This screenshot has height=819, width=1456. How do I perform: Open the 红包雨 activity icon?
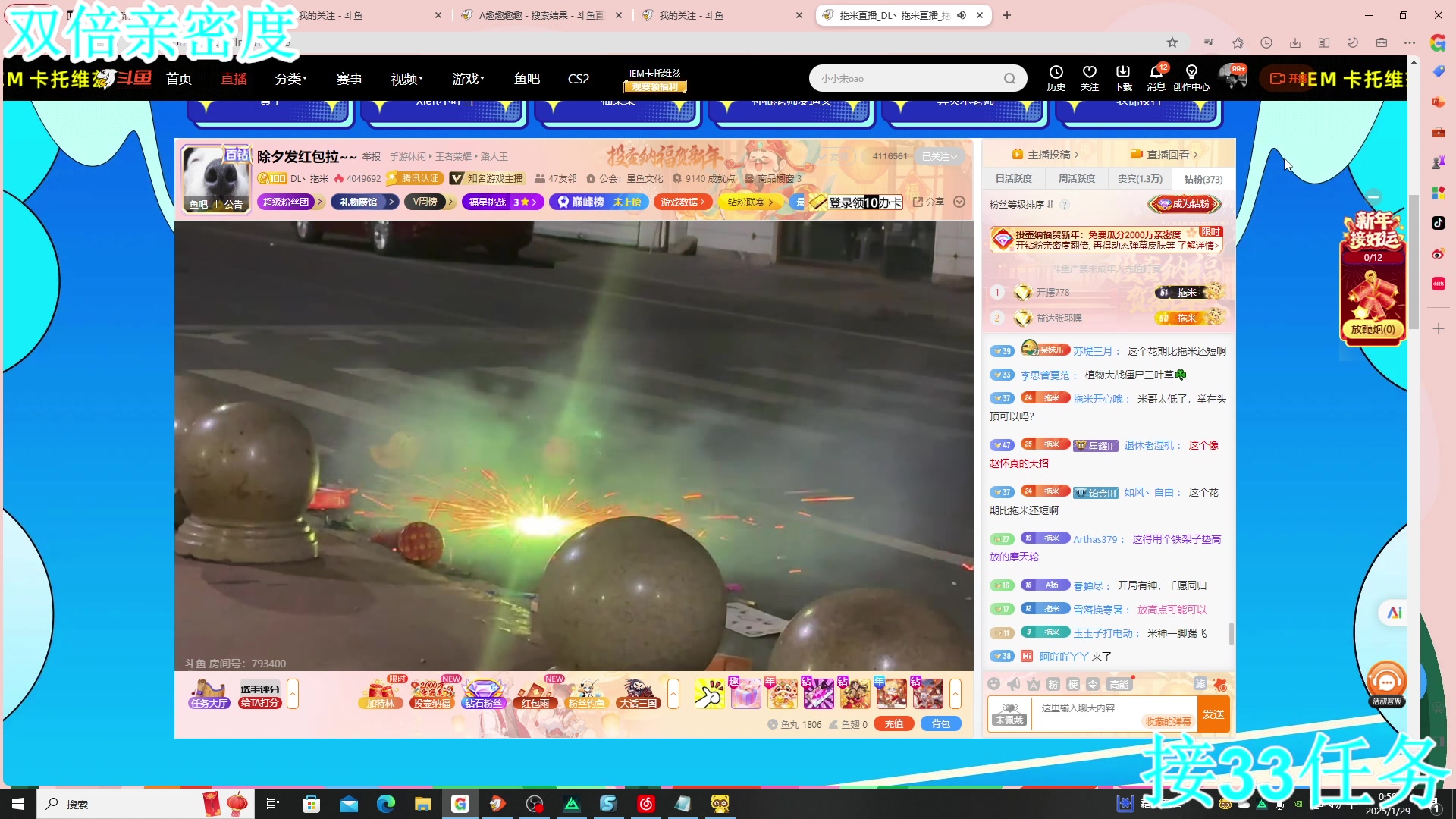click(x=535, y=694)
